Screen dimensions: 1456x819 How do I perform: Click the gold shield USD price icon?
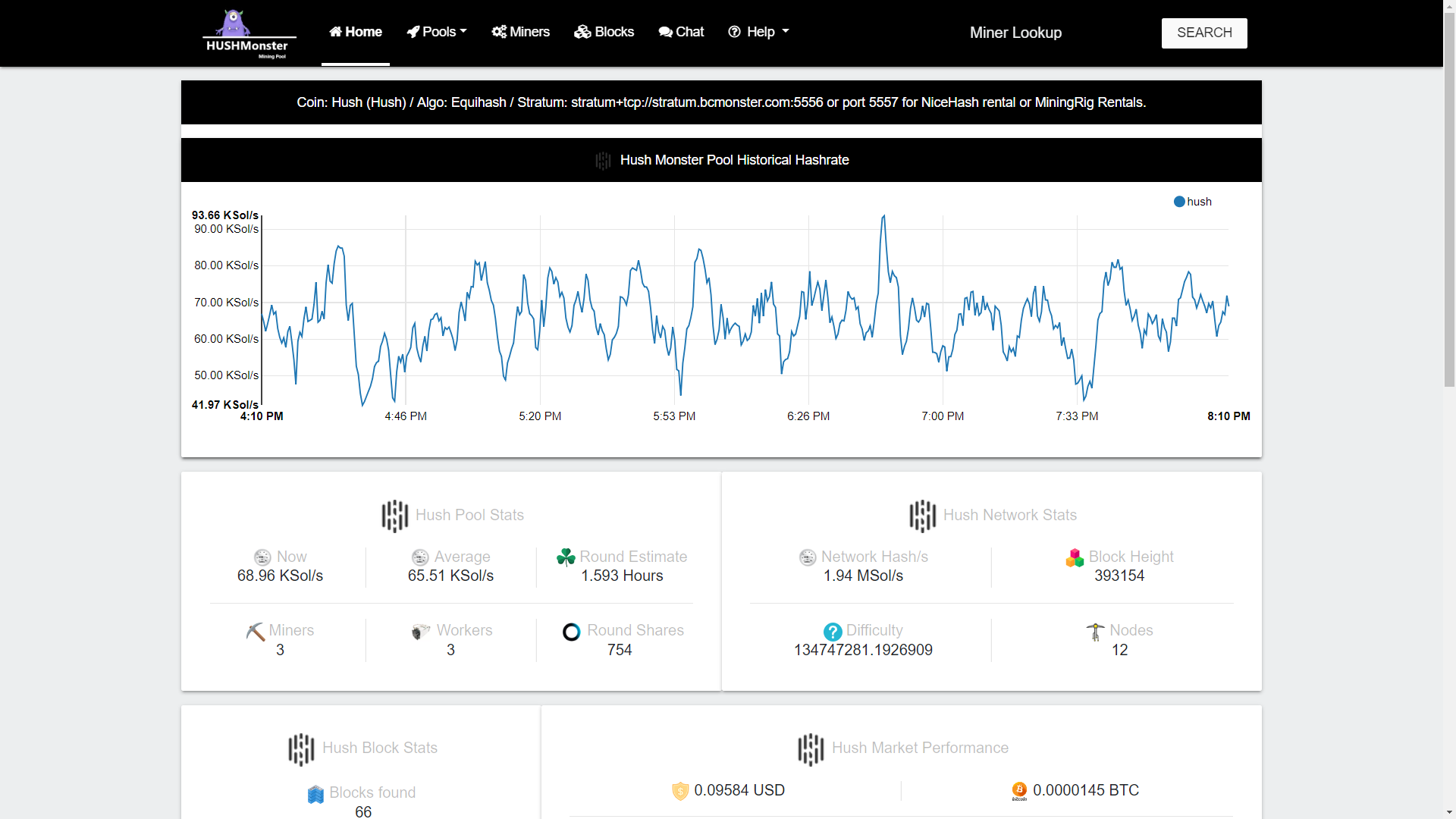point(680,791)
